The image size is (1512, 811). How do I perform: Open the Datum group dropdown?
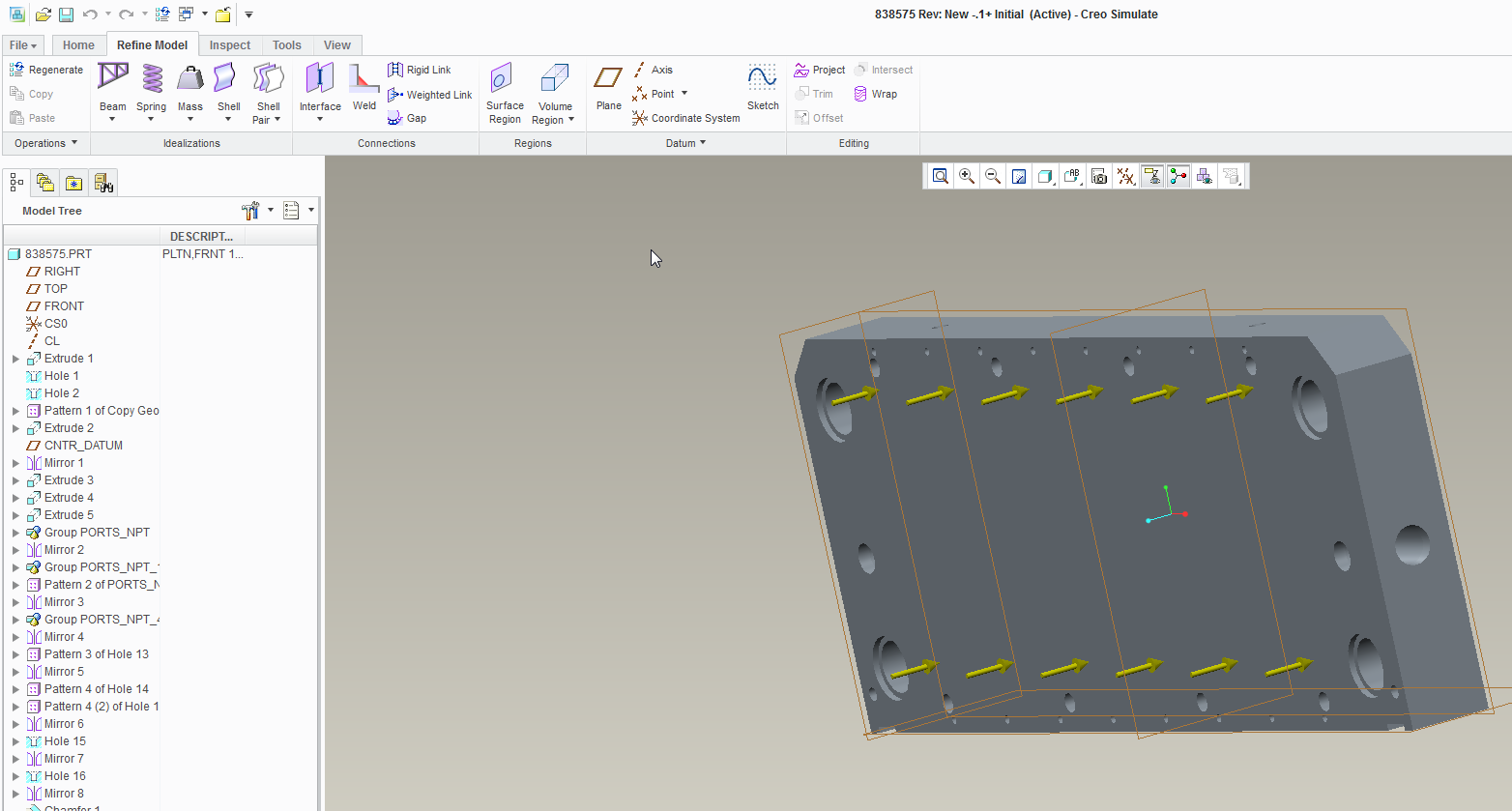685,143
